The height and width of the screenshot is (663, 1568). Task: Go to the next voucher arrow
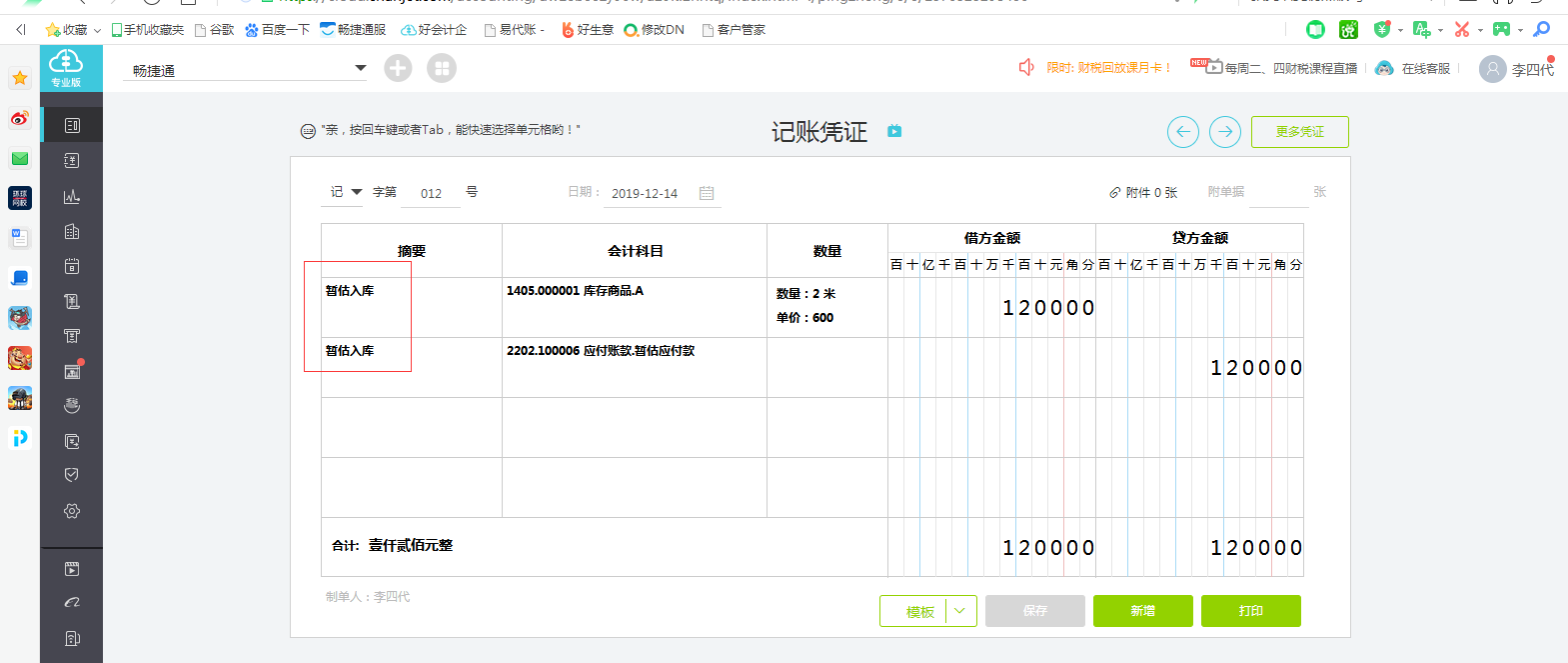click(1225, 132)
